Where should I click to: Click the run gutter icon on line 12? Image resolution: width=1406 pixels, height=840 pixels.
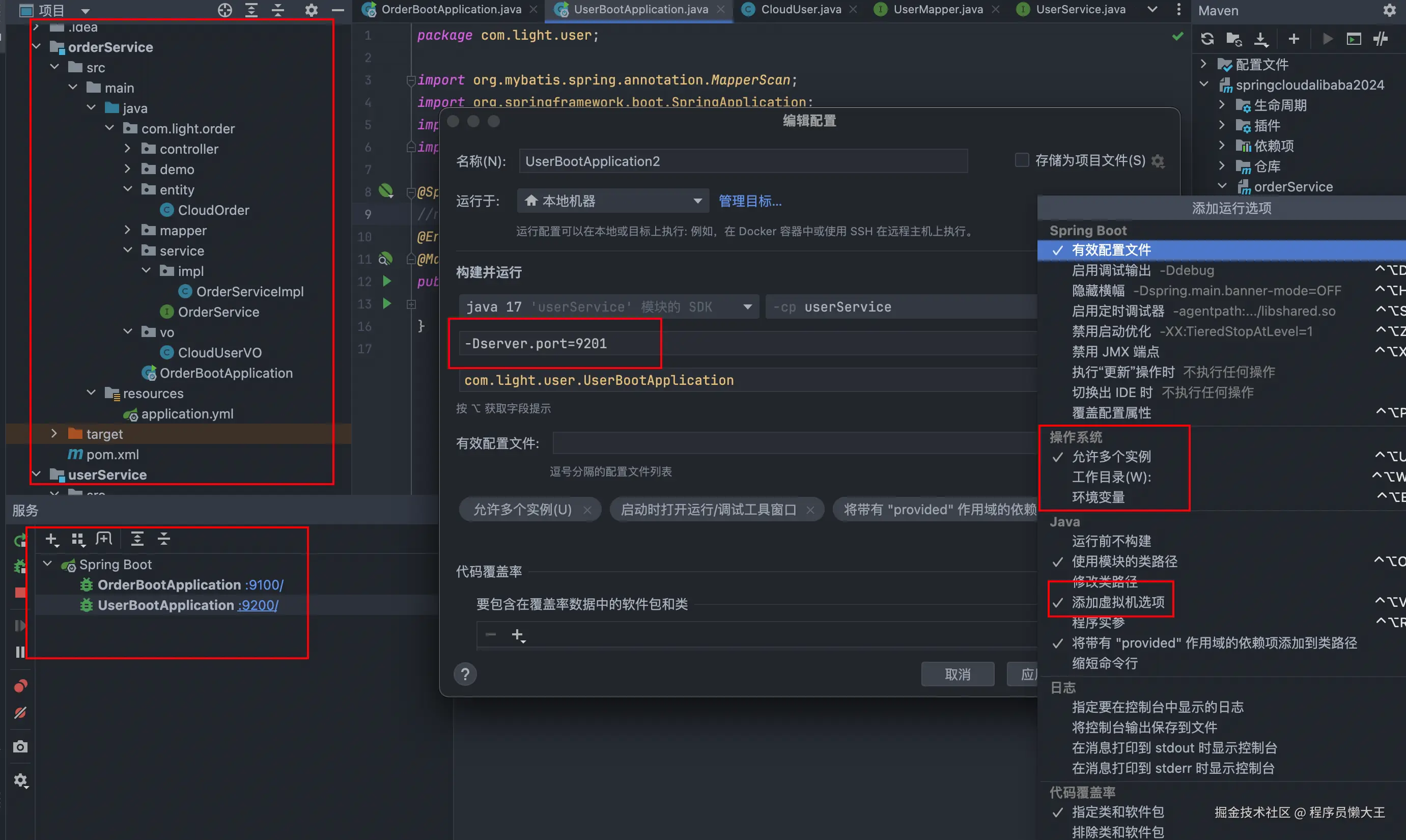387,281
